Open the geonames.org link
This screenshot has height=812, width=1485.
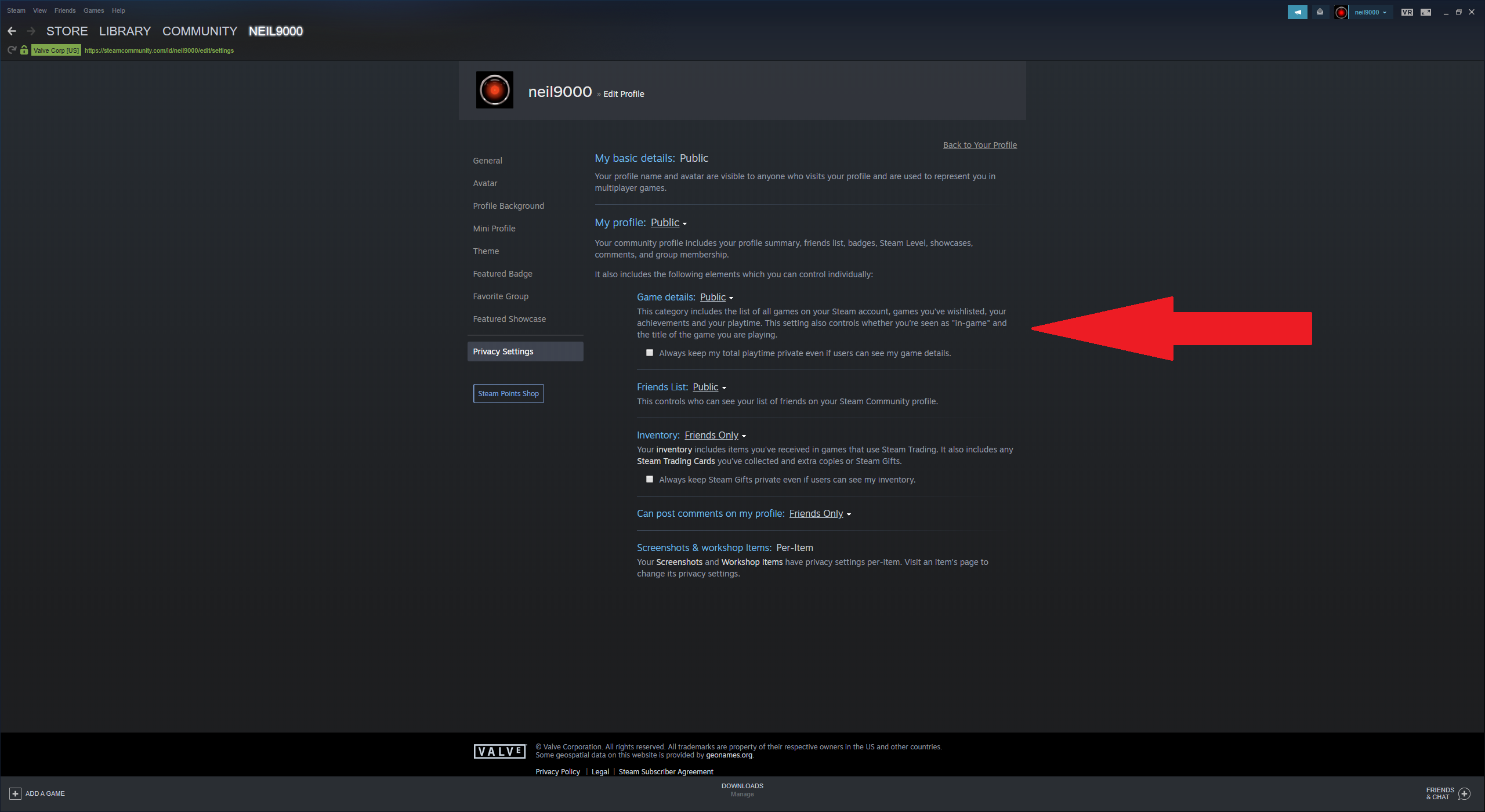tap(729, 755)
